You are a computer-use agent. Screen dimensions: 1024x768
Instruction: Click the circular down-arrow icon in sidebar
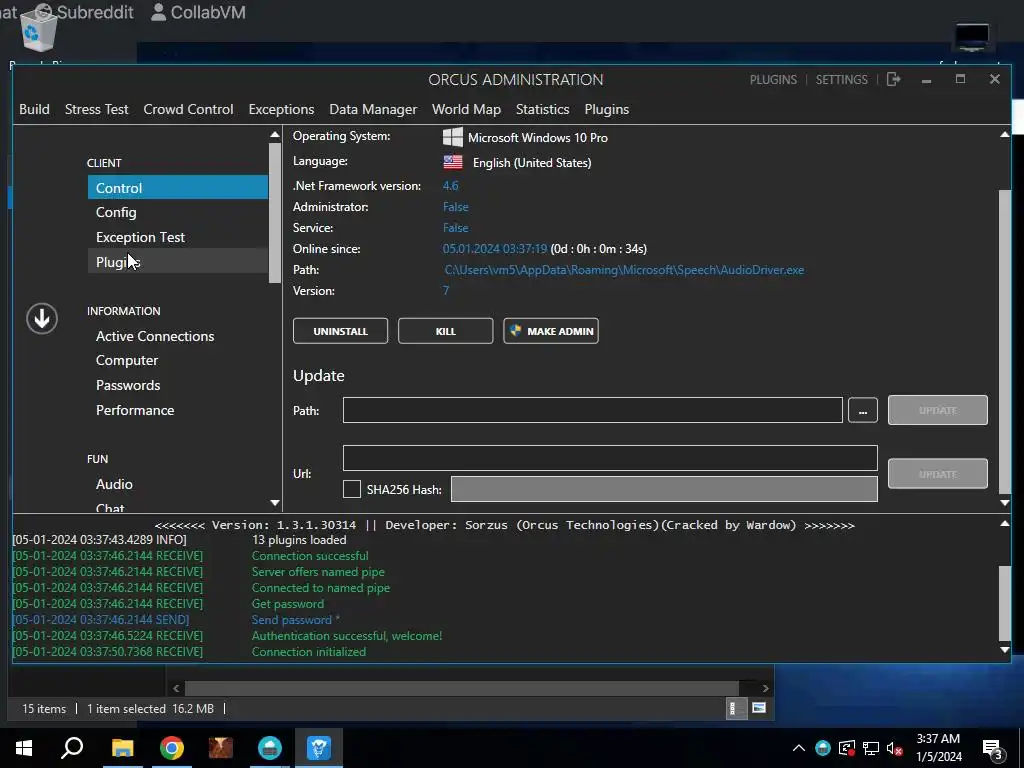[x=42, y=319]
